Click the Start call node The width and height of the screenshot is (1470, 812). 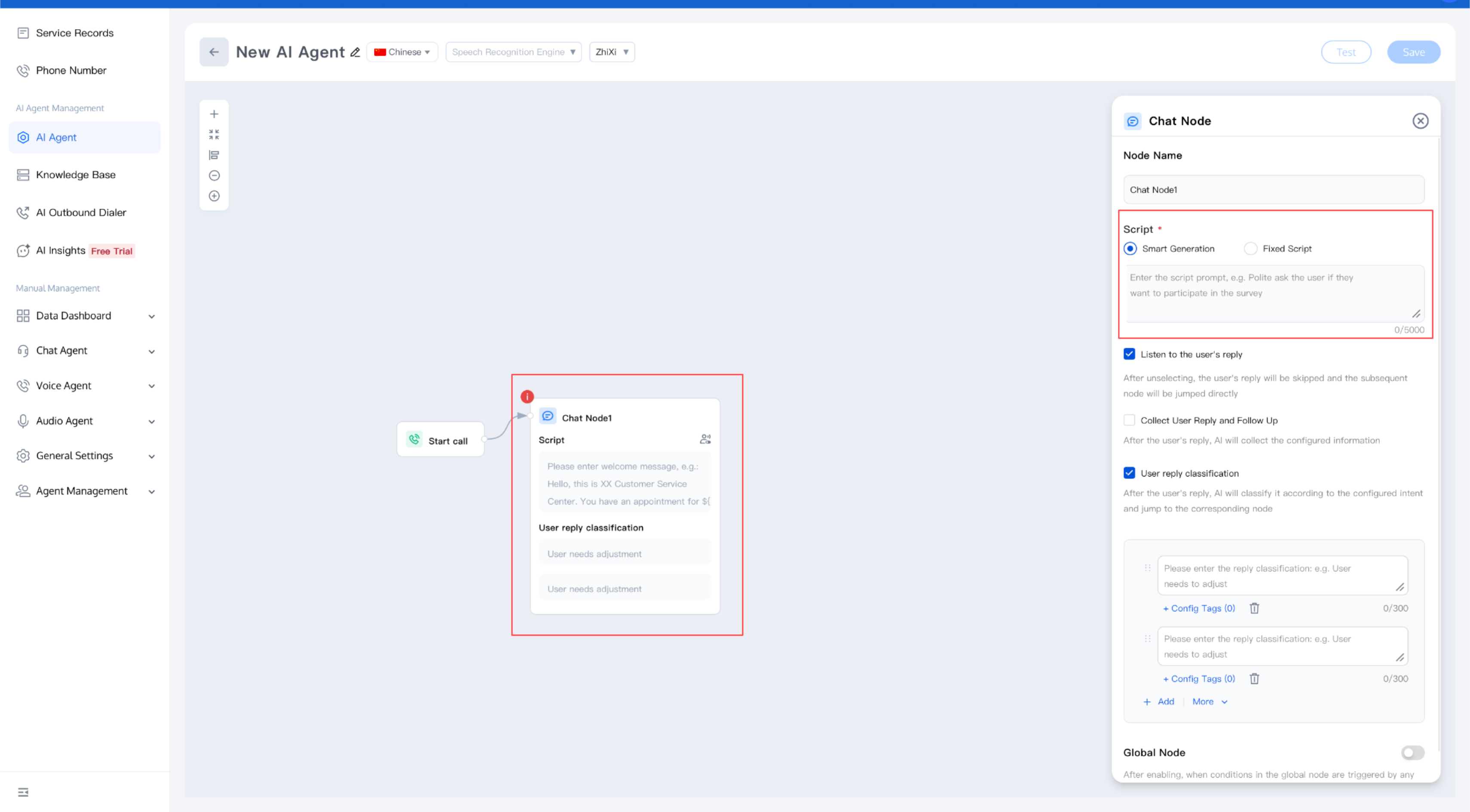pyautogui.click(x=441, y=440)
